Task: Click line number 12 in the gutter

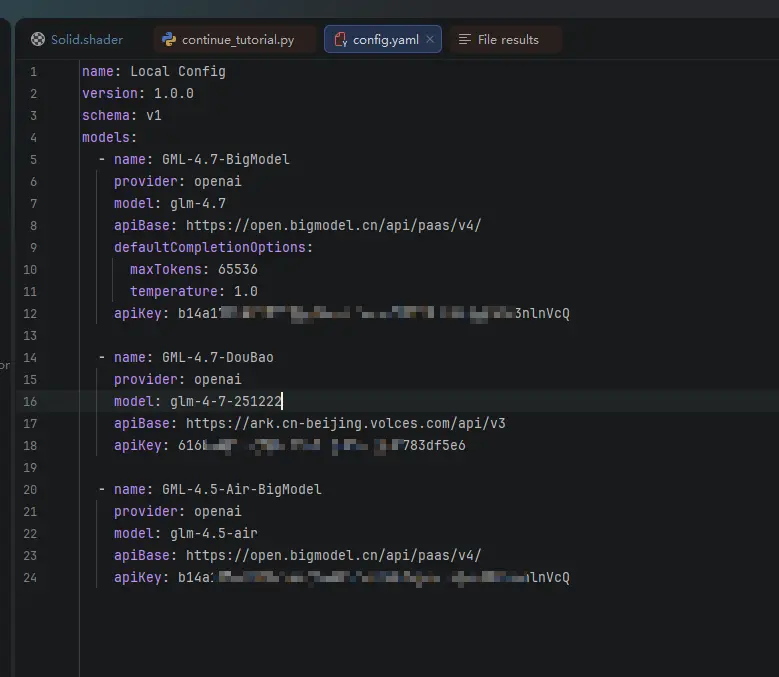Action: coord(30,313)
